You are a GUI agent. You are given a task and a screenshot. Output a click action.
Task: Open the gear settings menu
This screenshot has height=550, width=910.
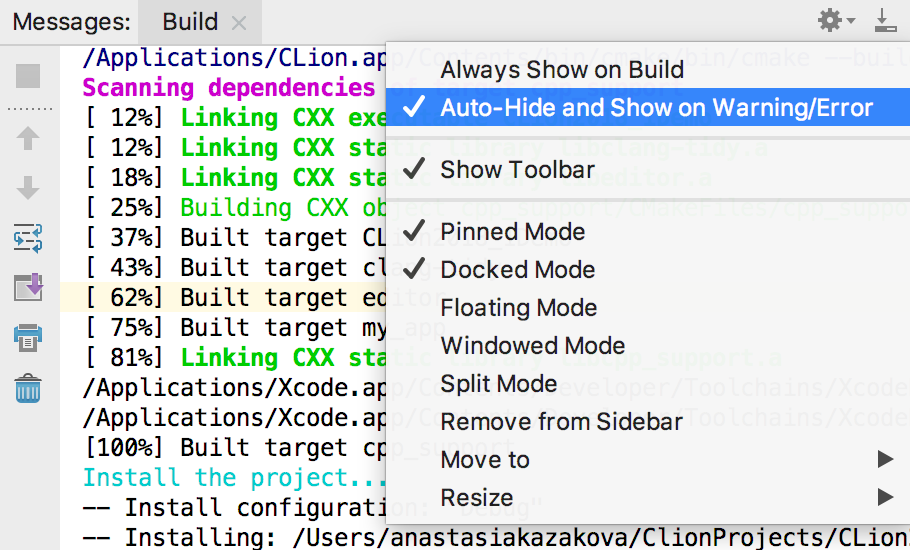pyautogui.click(x=836, y=20)
